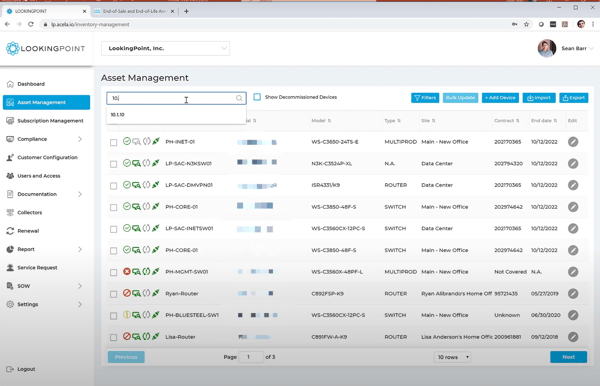Click the Export button
600x386 pixels.
[574, 98]
